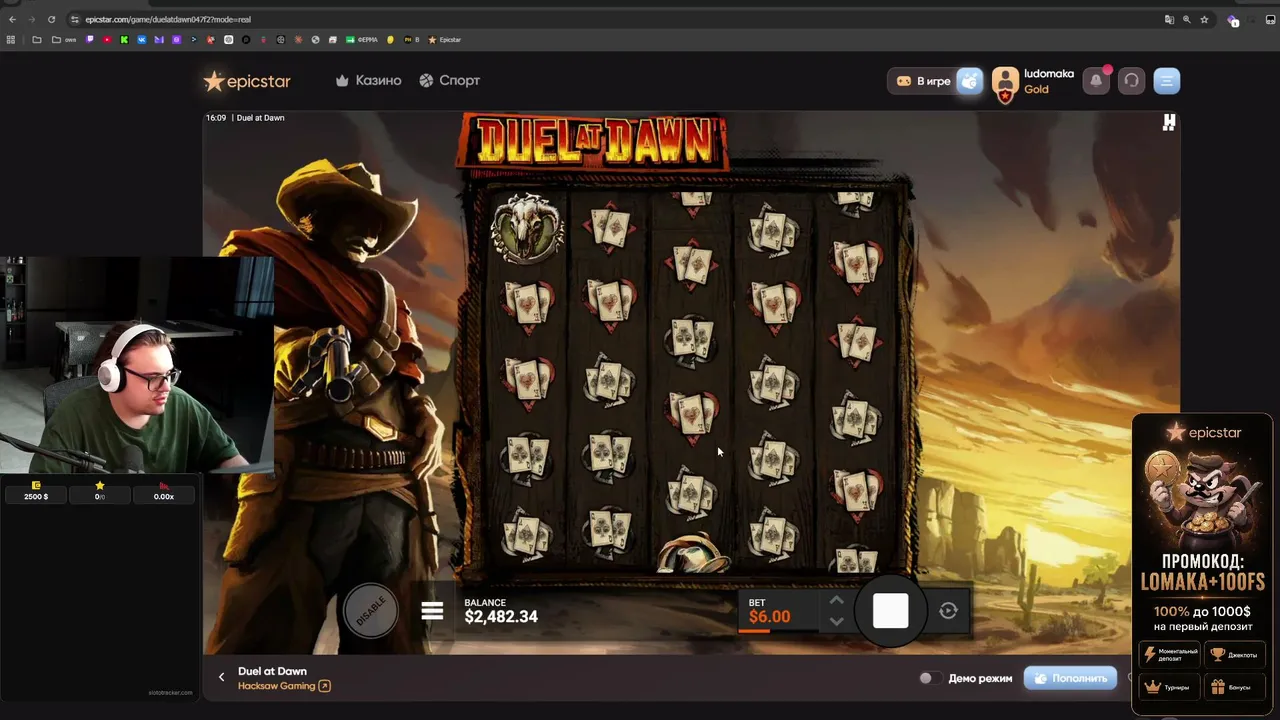Open the YouTube bookmark
The width and height of the screenshot is (1280, 720).
[107, 40]
